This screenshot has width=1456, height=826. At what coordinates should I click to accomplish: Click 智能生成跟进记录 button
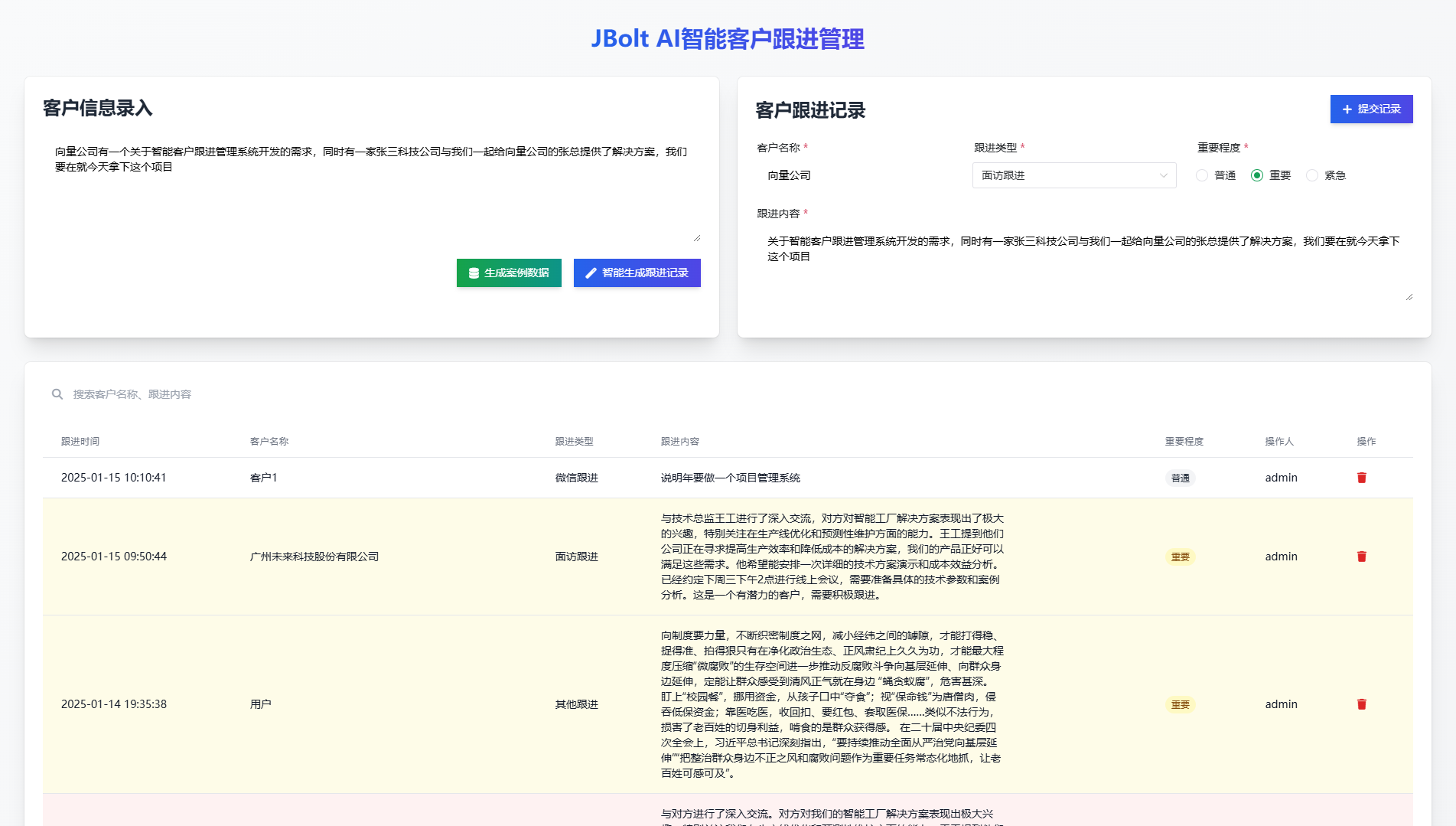pyautogui.click(x=637, y=273)
